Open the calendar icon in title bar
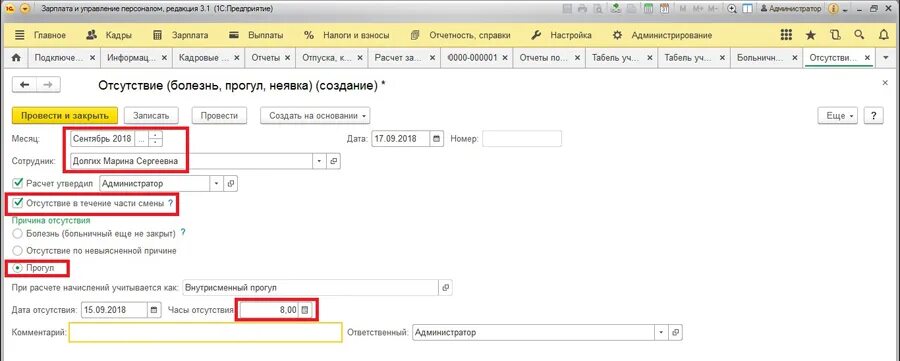 (x=665, y=9)
